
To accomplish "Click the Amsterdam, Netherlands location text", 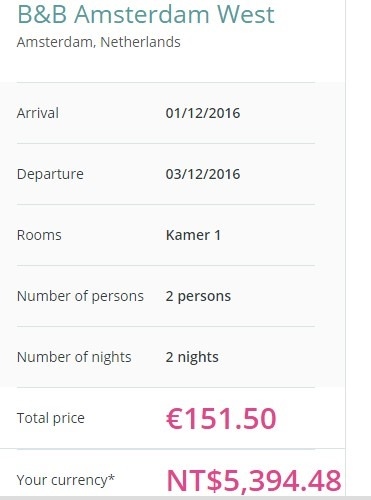I will [x=99, y=42].
